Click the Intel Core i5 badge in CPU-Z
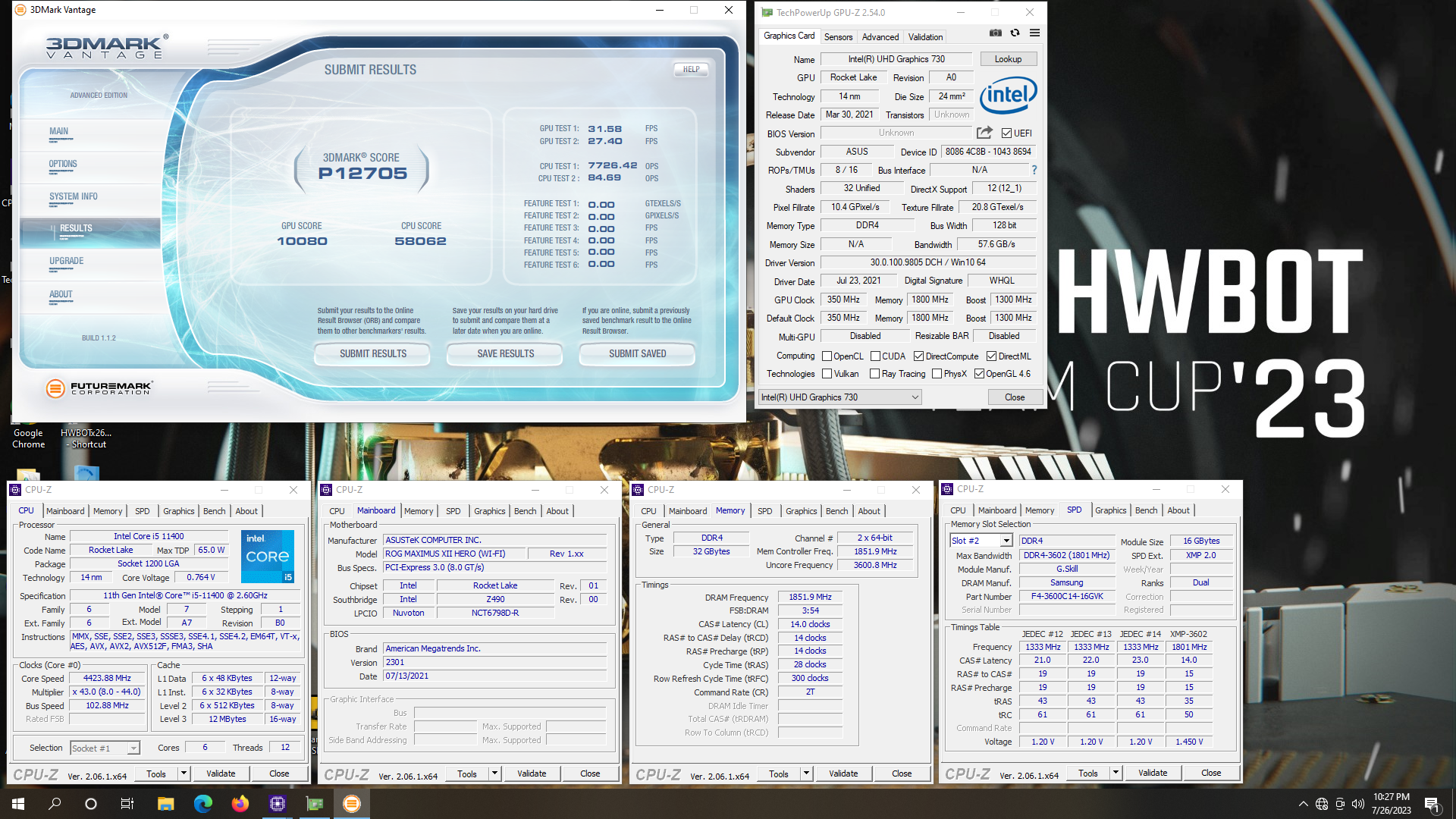This screenshot has width=1456, height=819. 267,557
